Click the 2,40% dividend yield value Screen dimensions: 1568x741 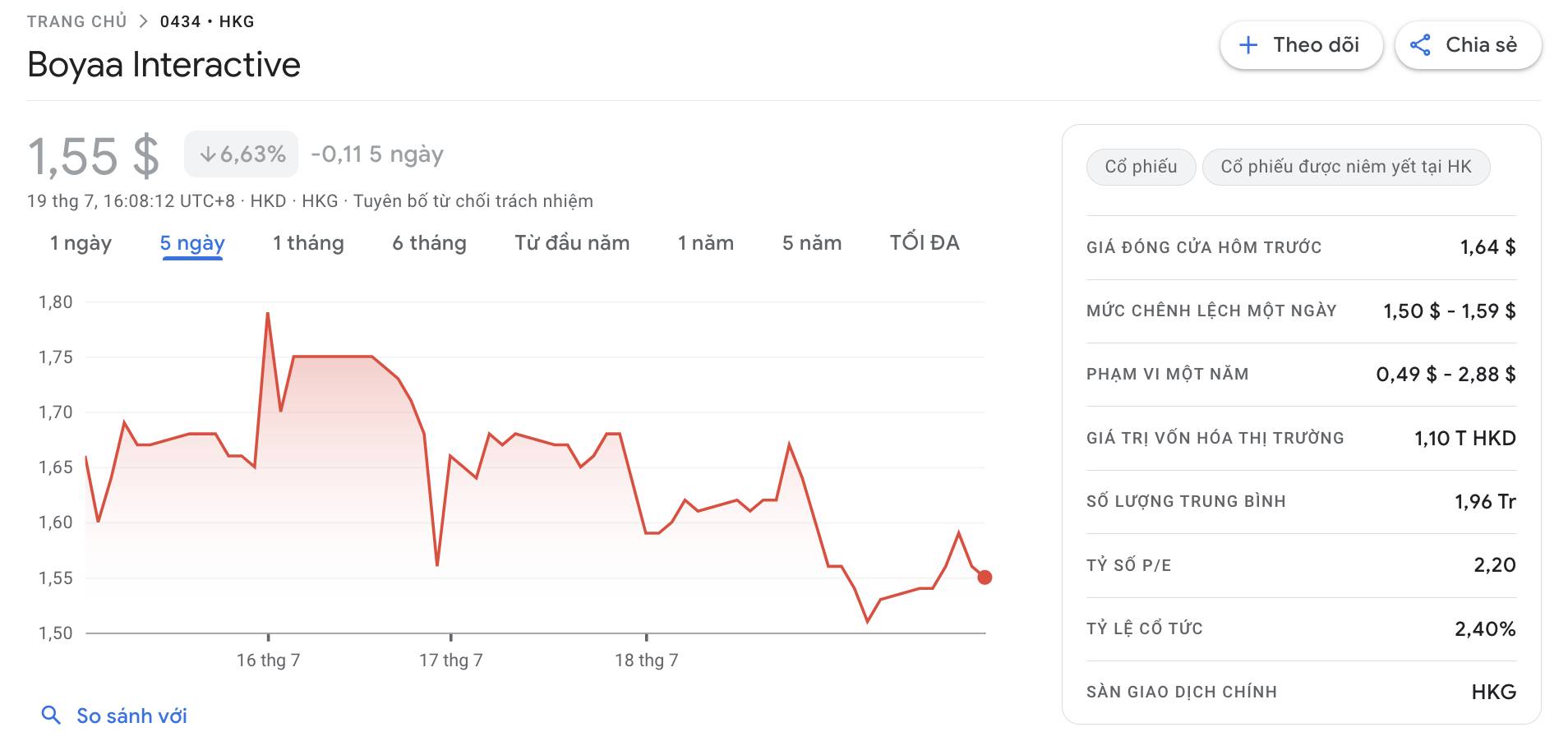(1485, 629)
